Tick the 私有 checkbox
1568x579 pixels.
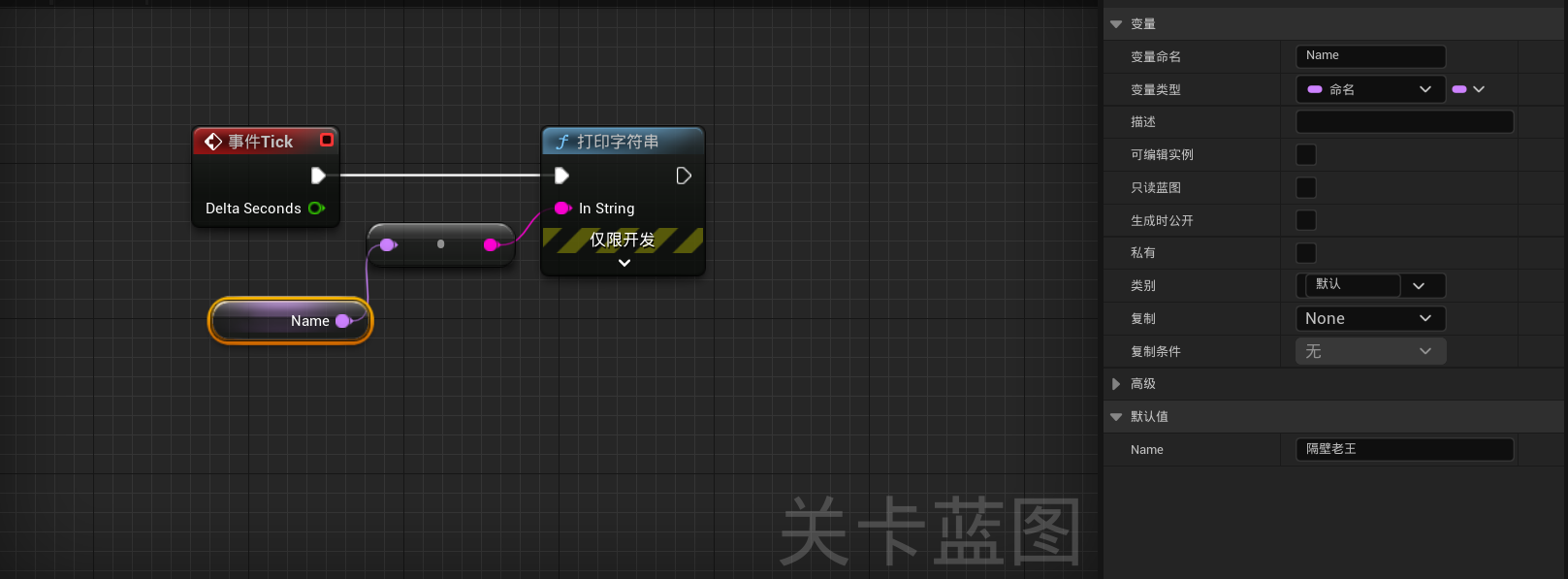1306,253
